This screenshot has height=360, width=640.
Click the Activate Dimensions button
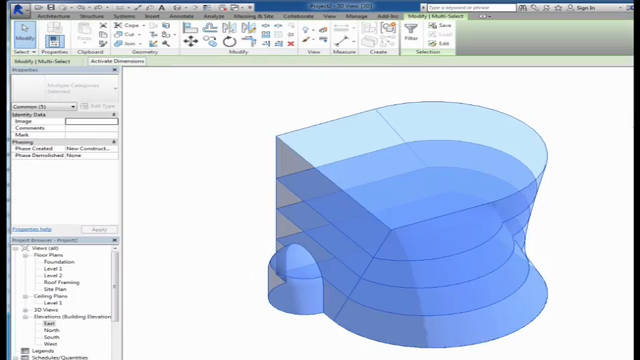[x=117, y=61]
